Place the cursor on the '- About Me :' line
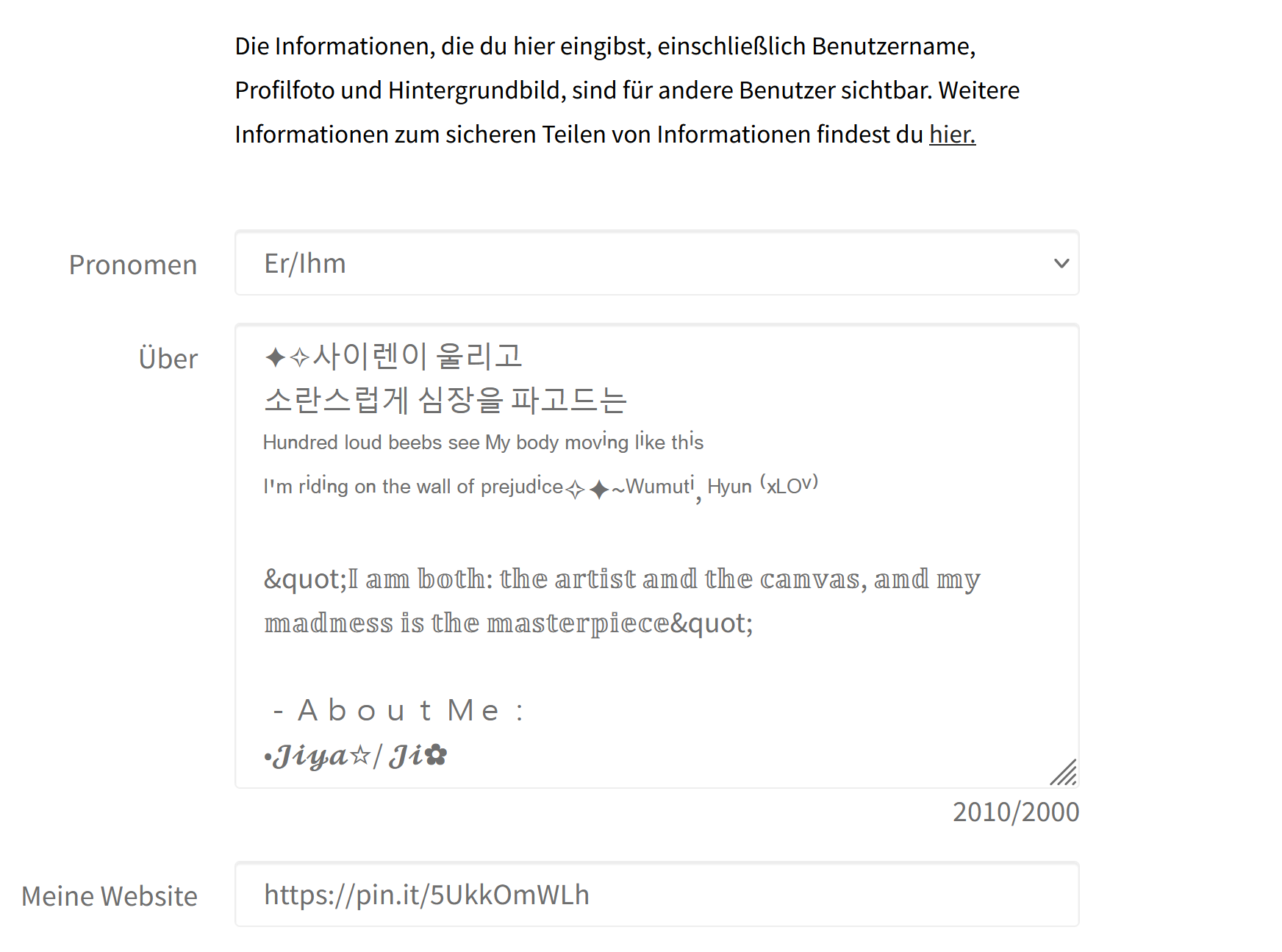This screenshot has width=1282, height=952. coord(398,711)
